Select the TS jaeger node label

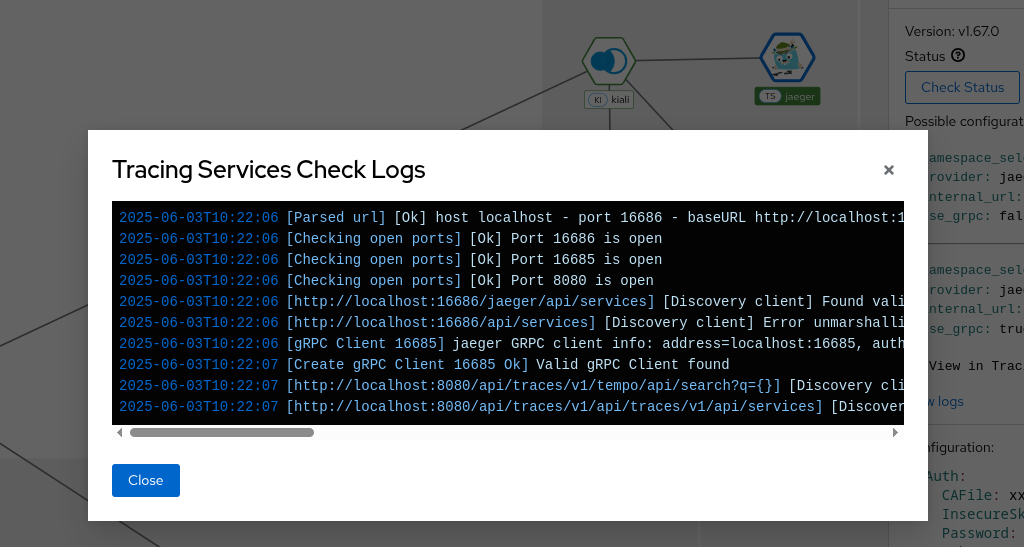pos(787,97)
